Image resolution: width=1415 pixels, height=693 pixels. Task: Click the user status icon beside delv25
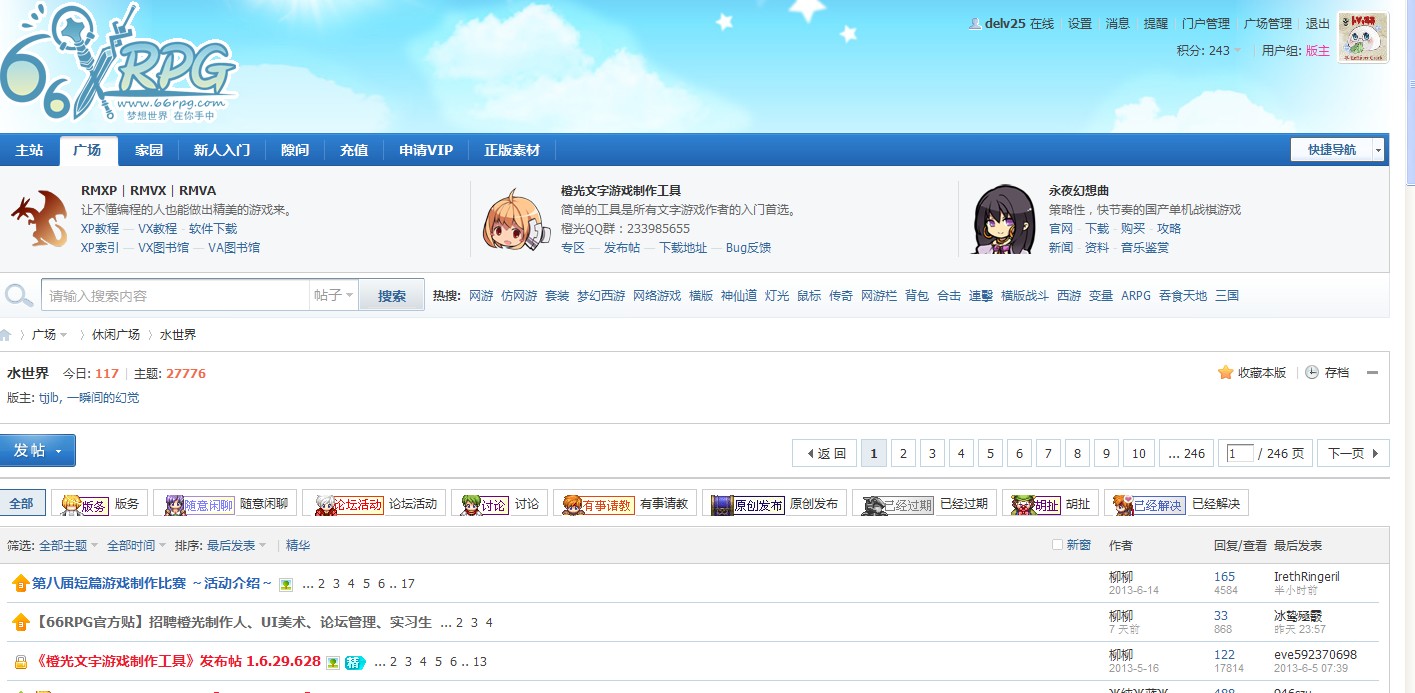point(974,24)
